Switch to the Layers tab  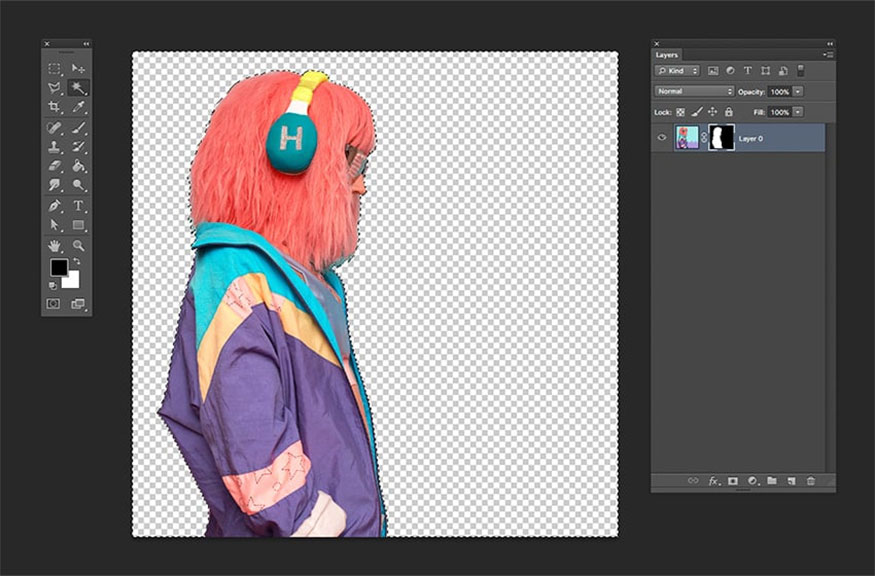coord(667,55)
